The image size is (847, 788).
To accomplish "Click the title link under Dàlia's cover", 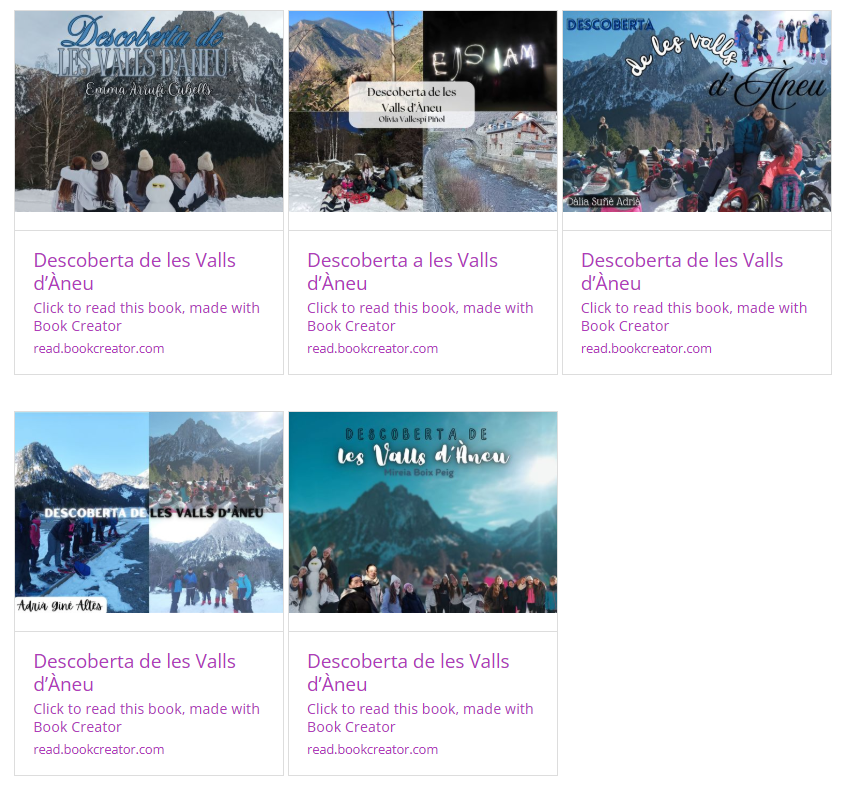I will click(x=682, y=272).
